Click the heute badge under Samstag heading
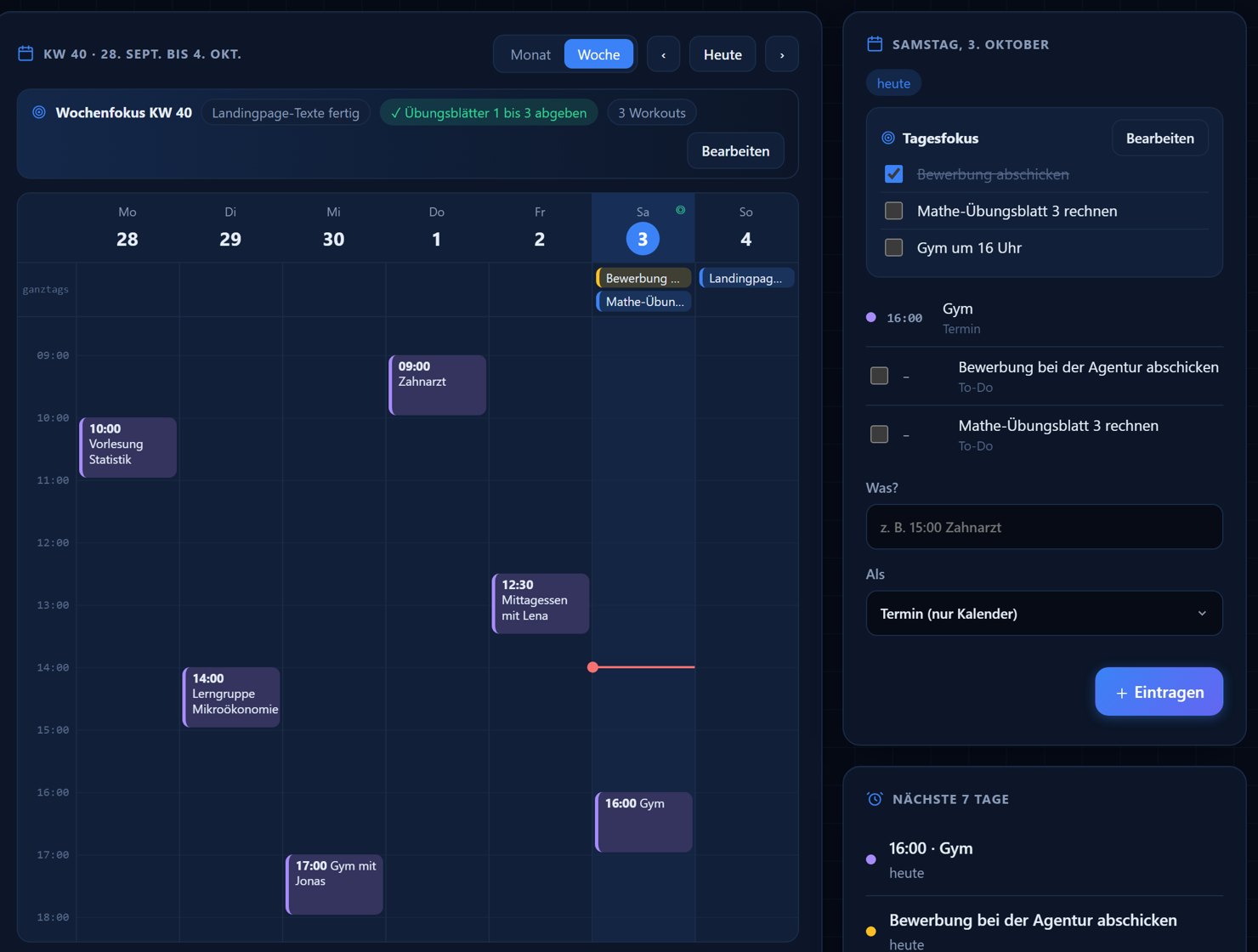This screenshot has height=952, width=1258. [x=893, y=83]
